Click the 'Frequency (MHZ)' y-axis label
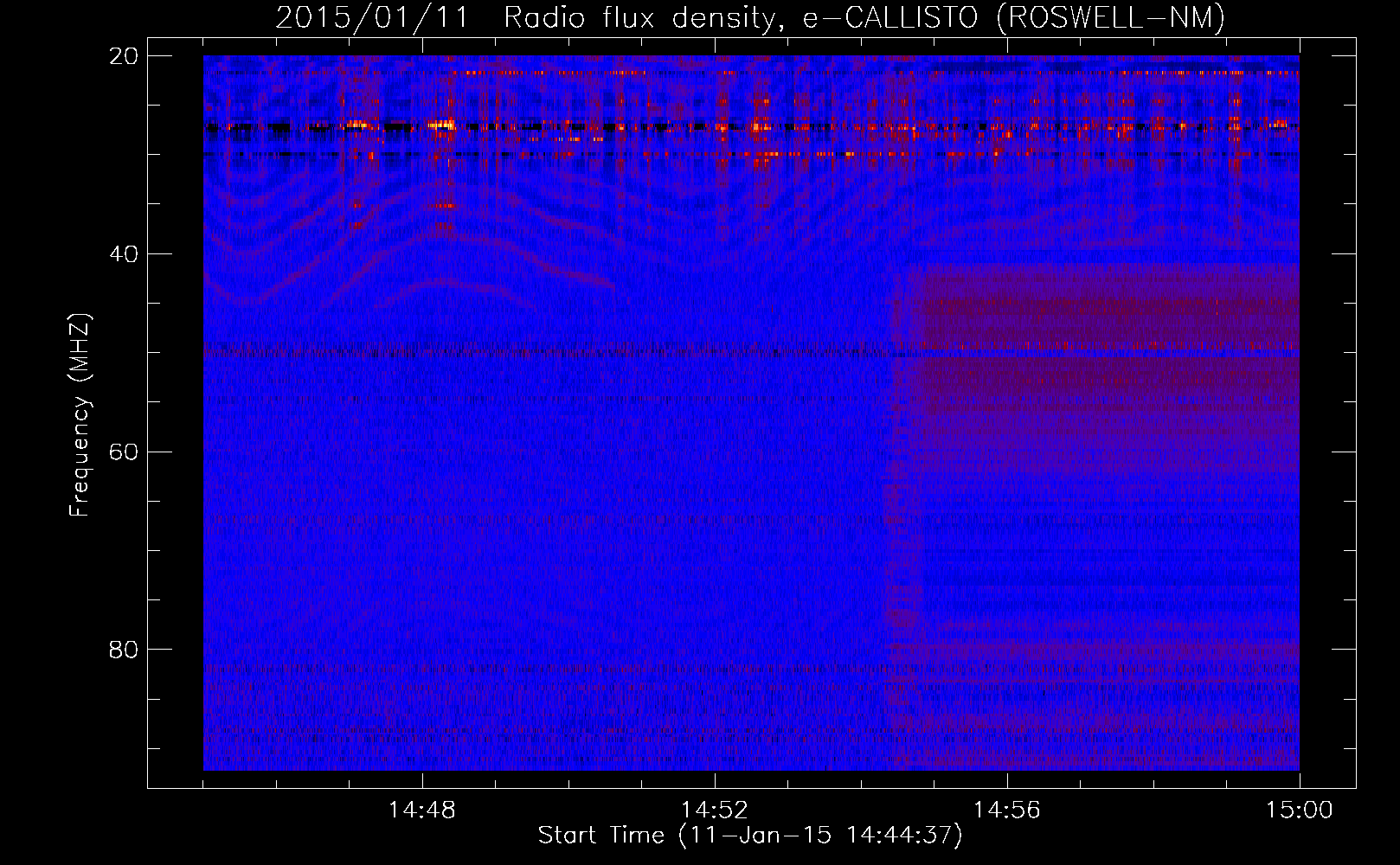Viewport: 1400px width, 865px height. click(80, 415)
